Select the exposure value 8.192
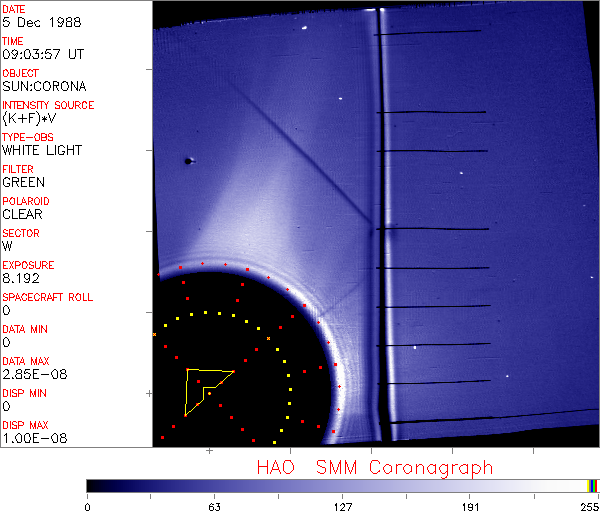This screenshot has width=600, height=512. (x=21, y=278)
